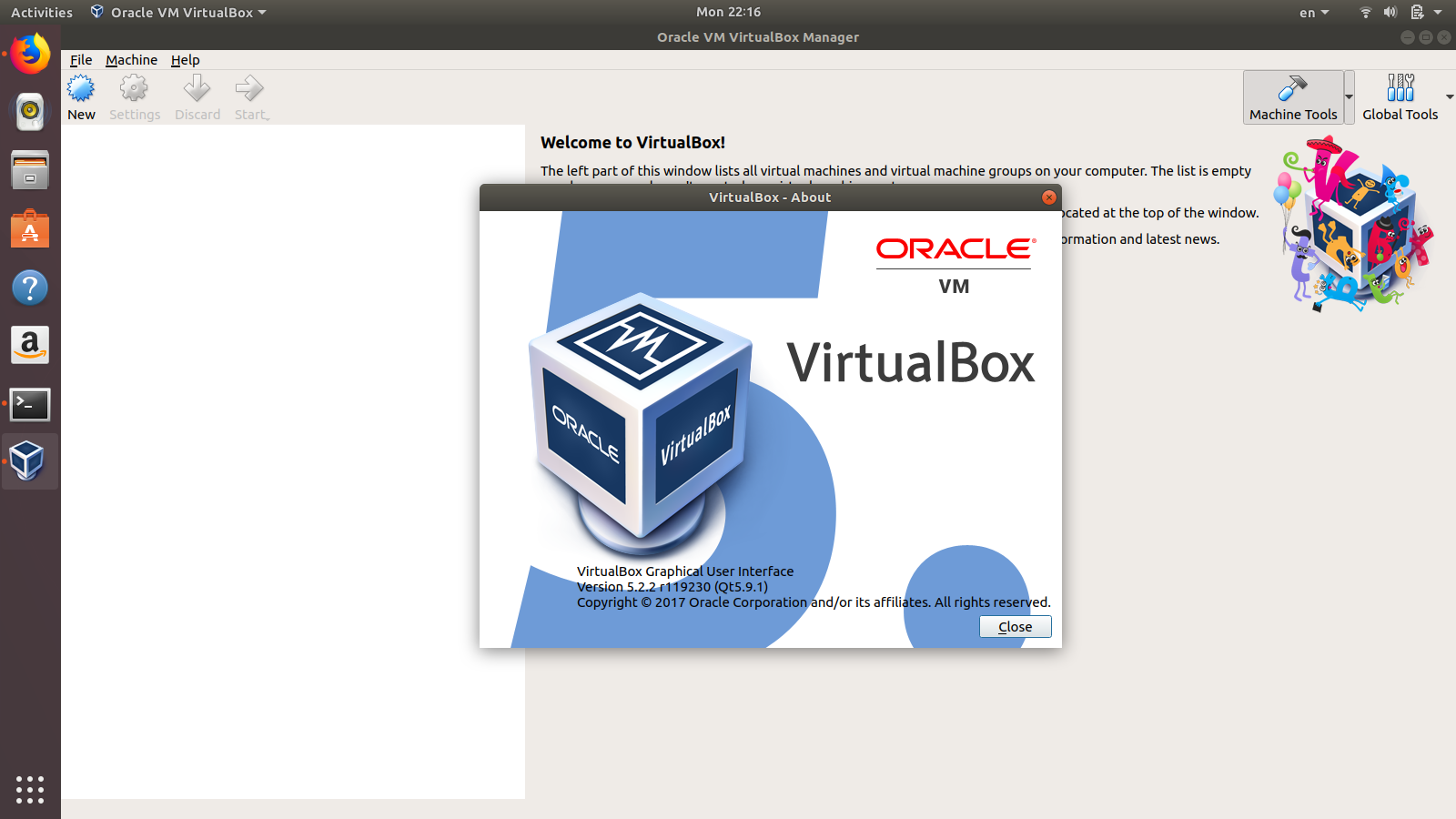Open Machine Tools panel
This screenshot has width=1456, height=819.
point(1292,96)
